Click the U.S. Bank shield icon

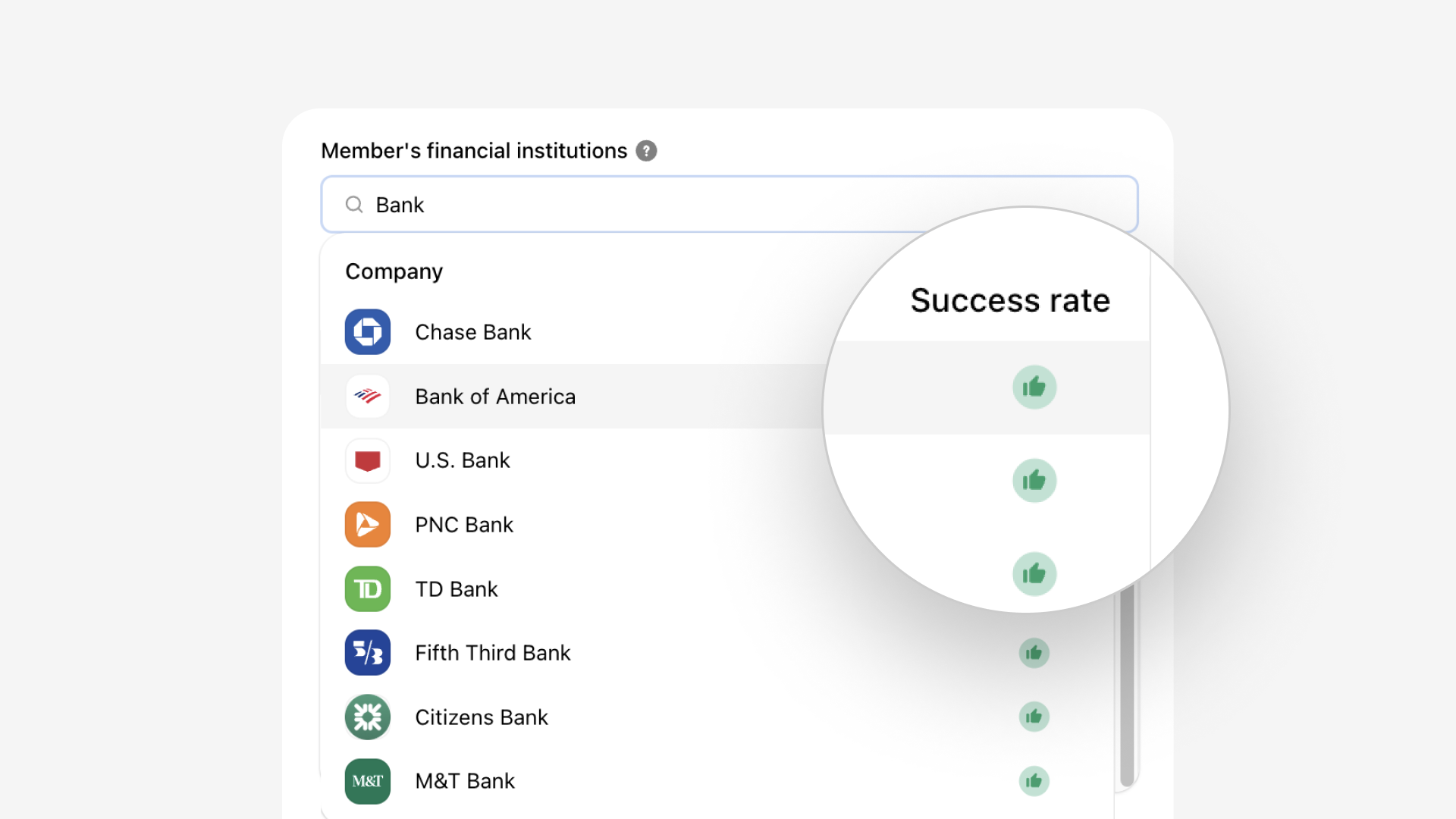pos(368,460)
